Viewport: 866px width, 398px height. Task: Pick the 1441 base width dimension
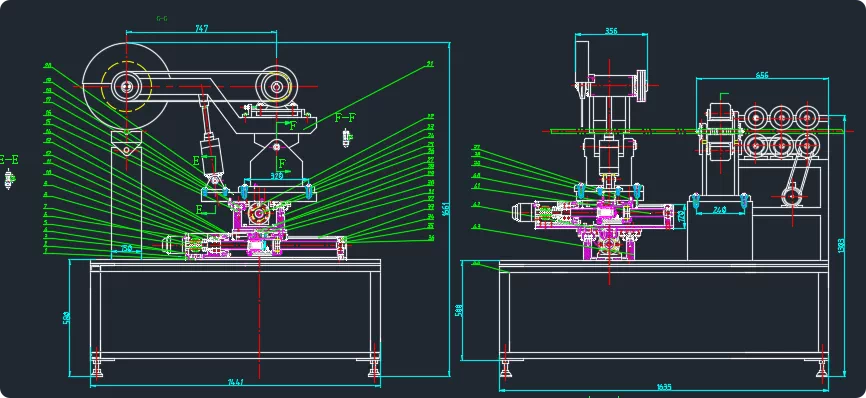(x=236, y=382)
